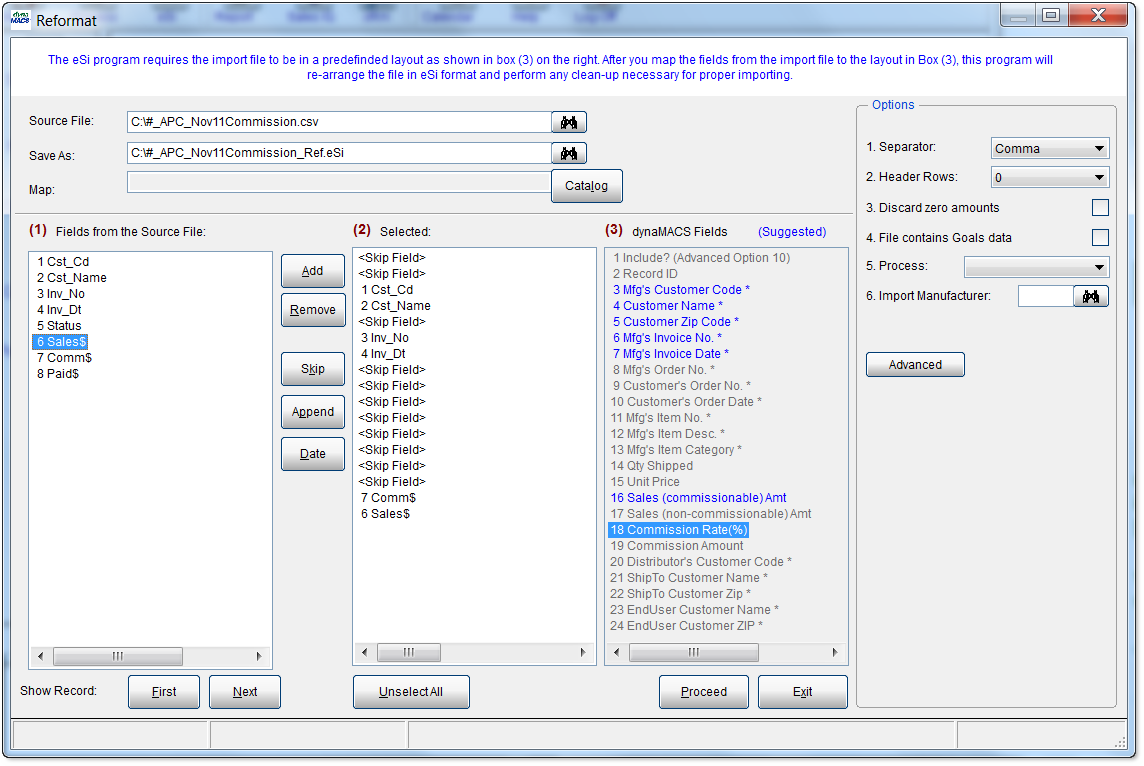
Task: Select source field '2 Cst_Name'
Action: pyautogui.click(x=72, y=278)
